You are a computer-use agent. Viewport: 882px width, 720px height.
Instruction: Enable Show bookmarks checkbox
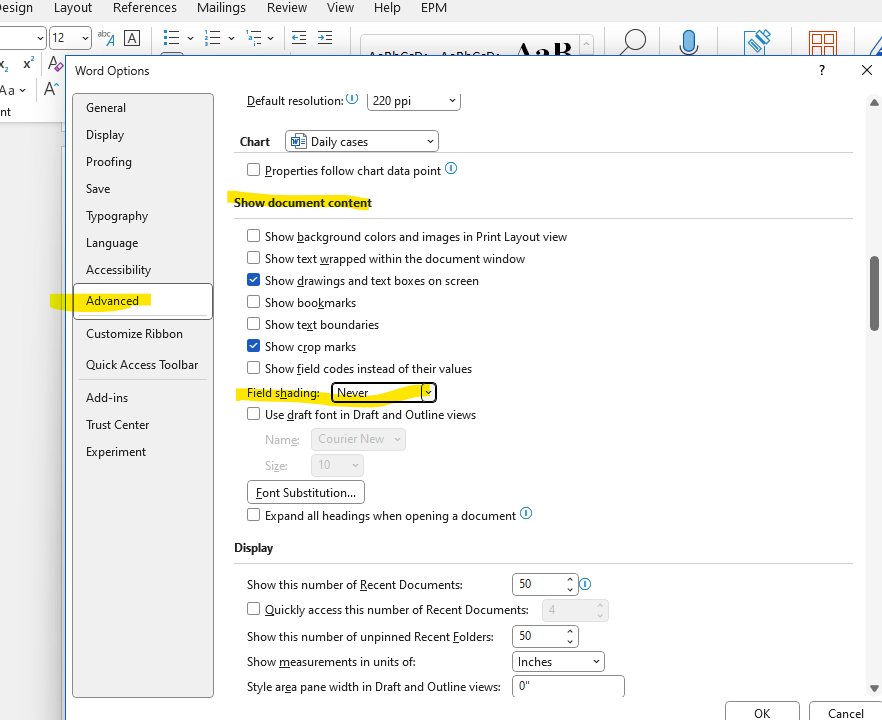tap(254, 302)
